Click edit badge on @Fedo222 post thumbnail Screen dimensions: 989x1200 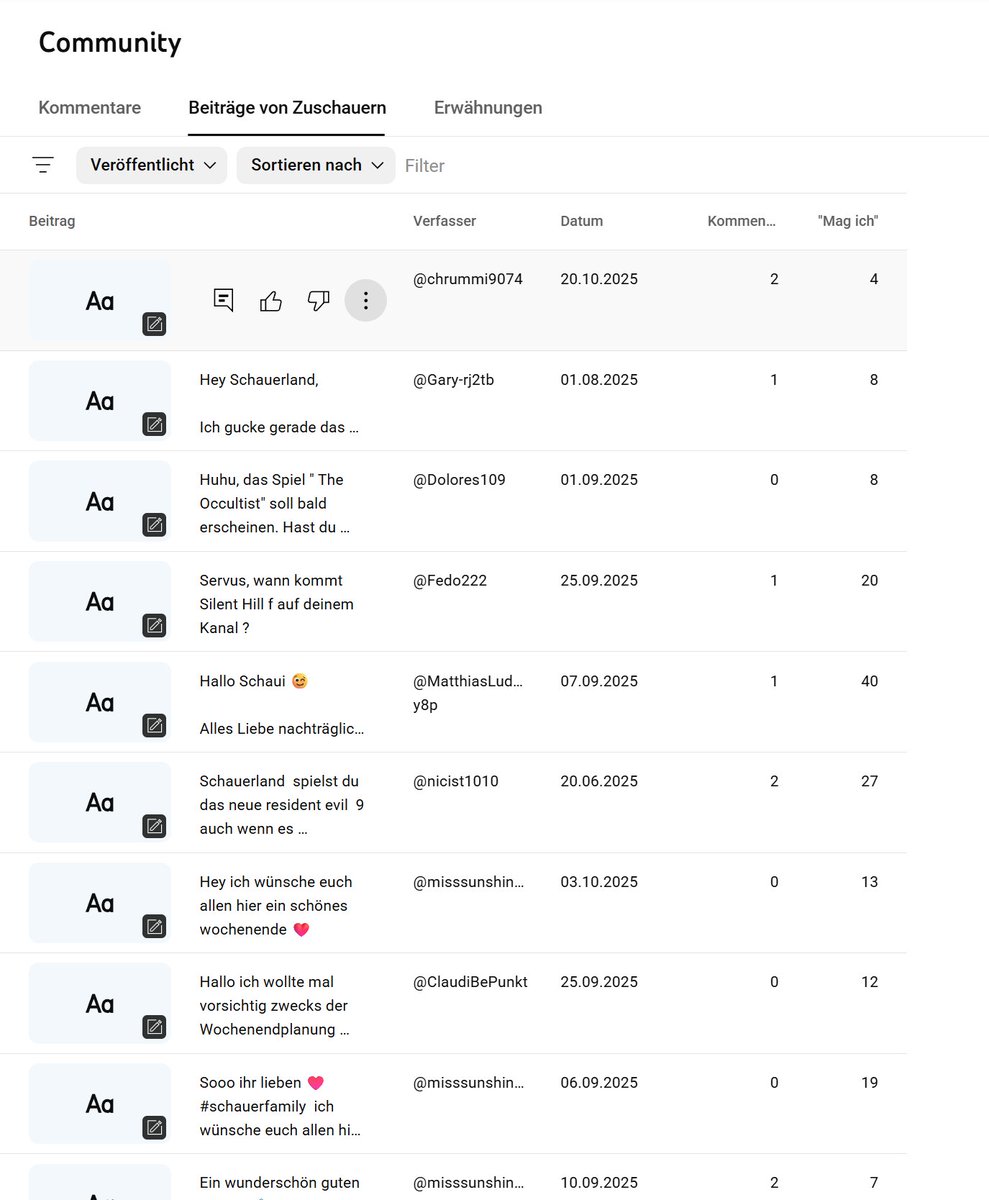tap(154, 625)
